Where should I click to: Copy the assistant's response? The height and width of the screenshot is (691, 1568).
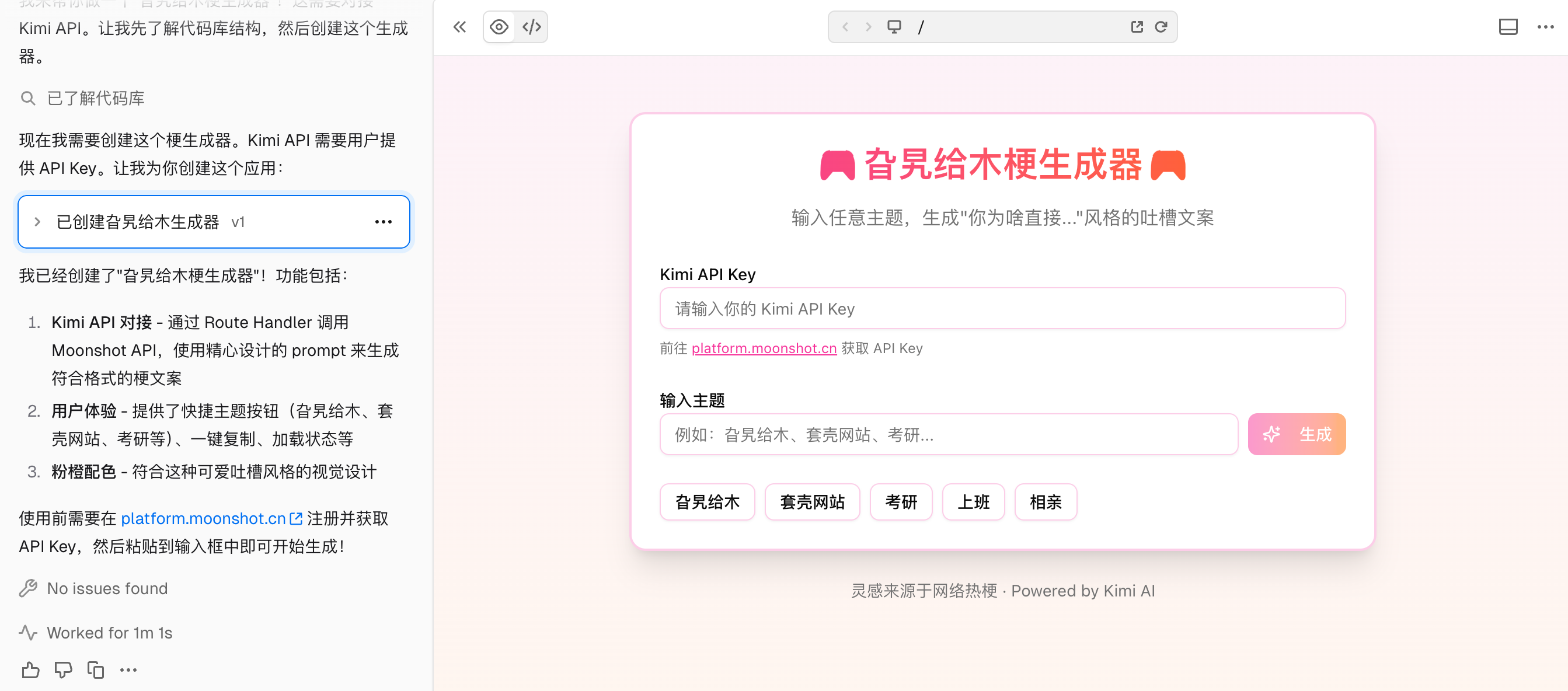96,670
